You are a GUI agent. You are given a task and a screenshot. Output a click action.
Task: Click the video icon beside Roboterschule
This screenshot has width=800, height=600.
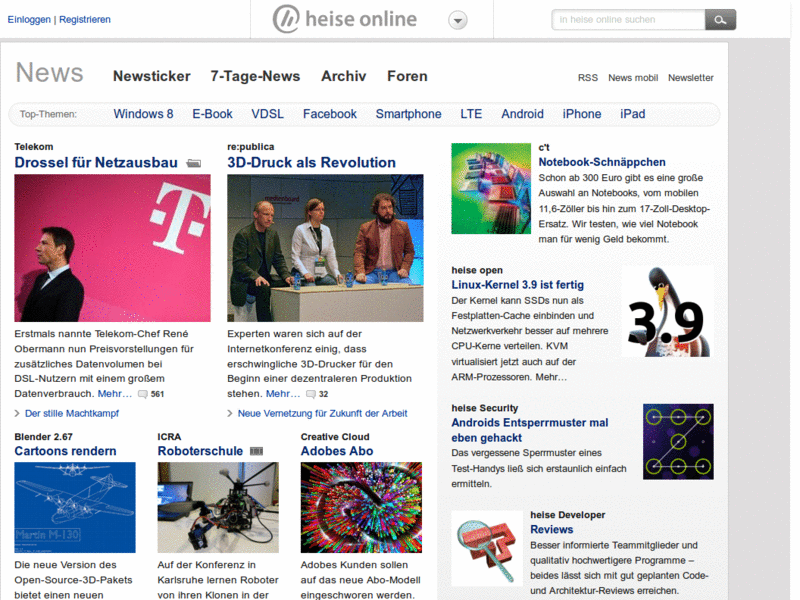[x=257, y=451]
